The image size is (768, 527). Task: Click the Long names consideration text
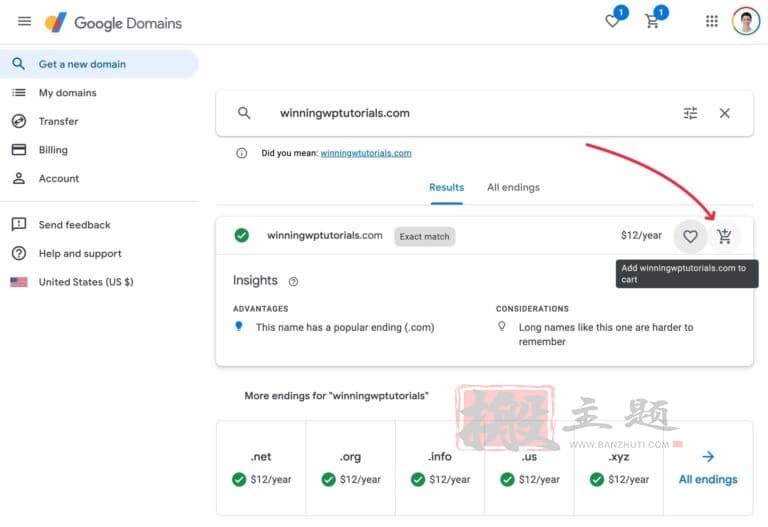coord(606,334)
